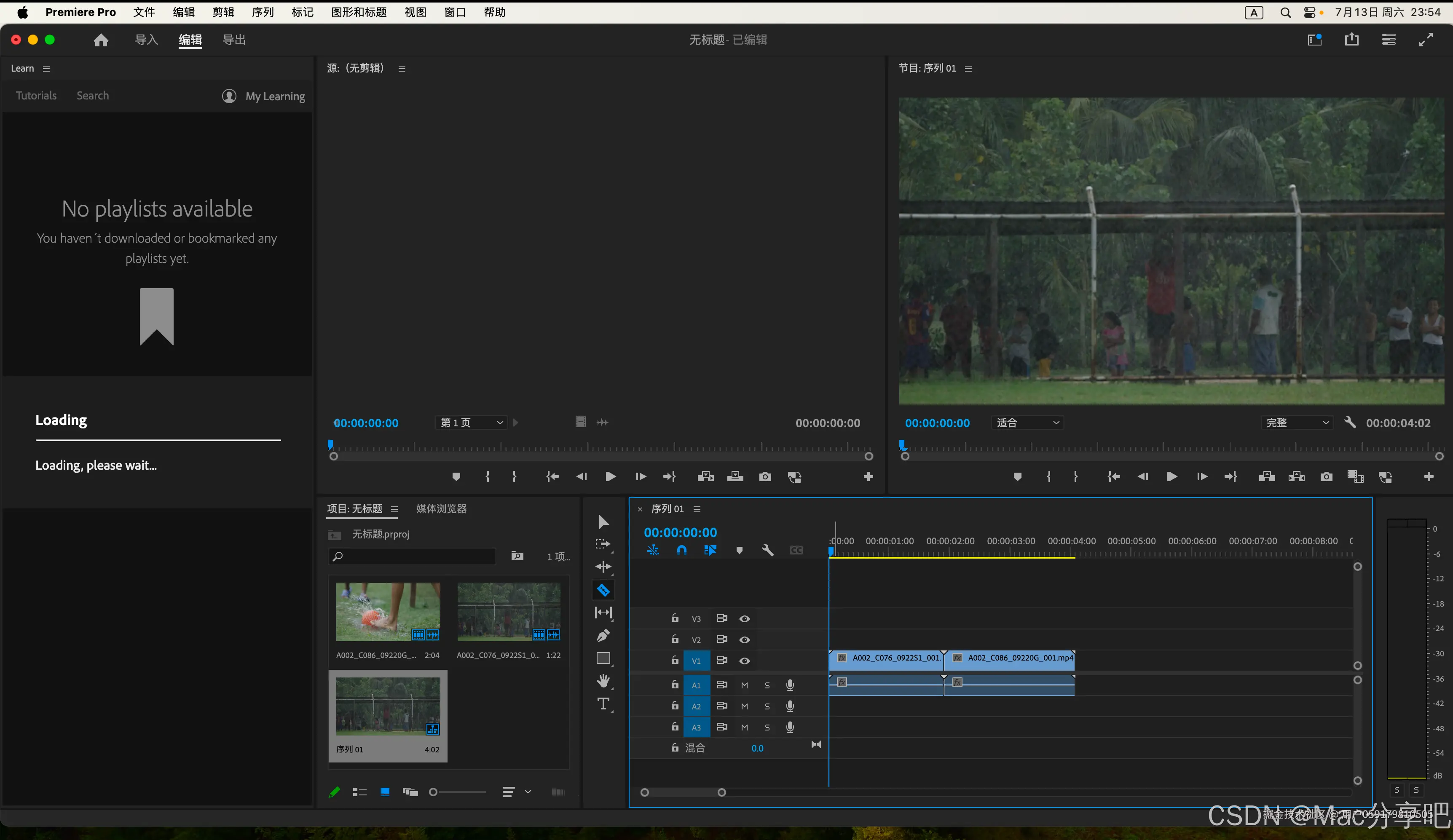Click the Home icon
Viewport: 1453px width, 840px height.
tap(101, 40)
